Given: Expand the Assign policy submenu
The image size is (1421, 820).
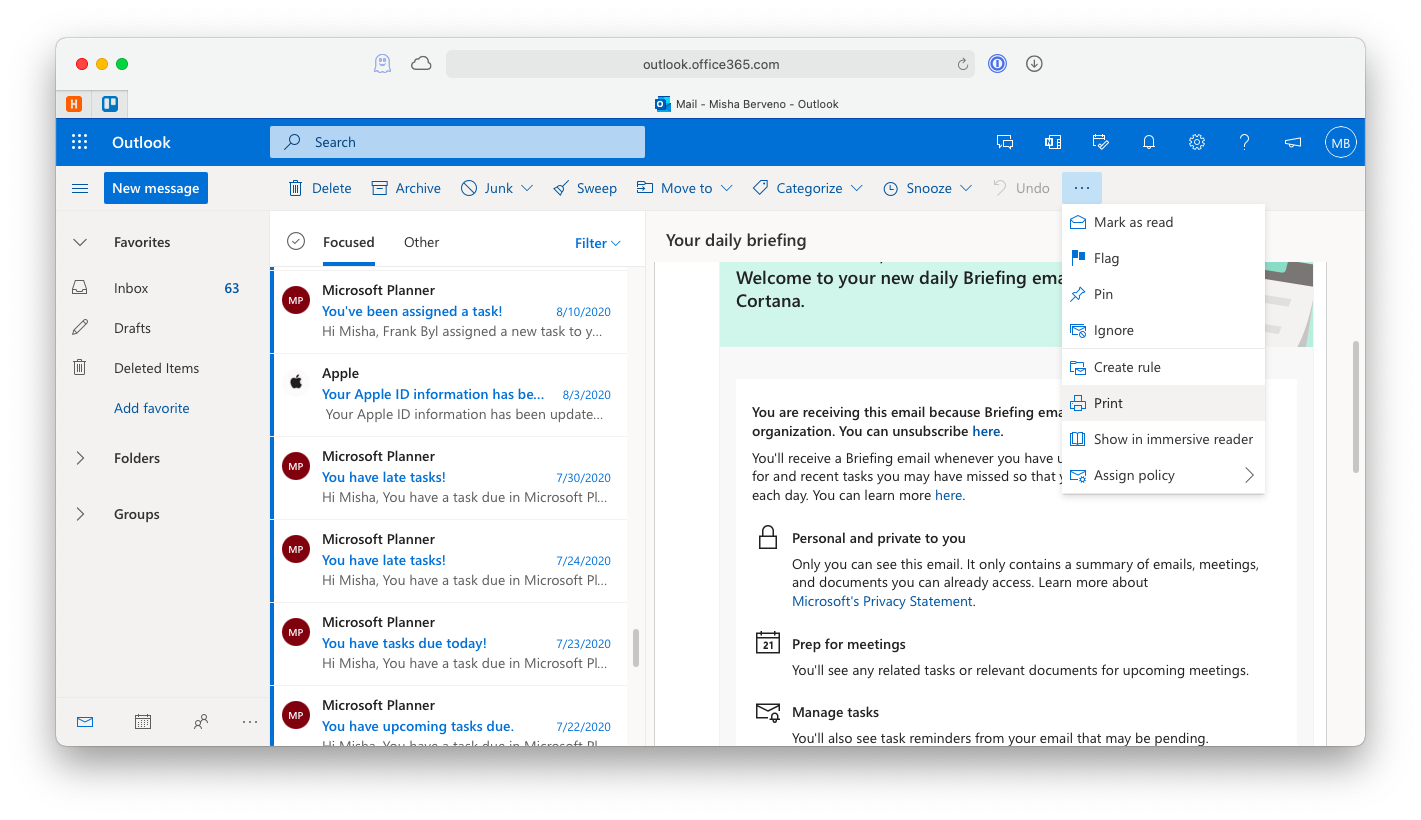Looking at the screenshot, I should [1163, 475].
